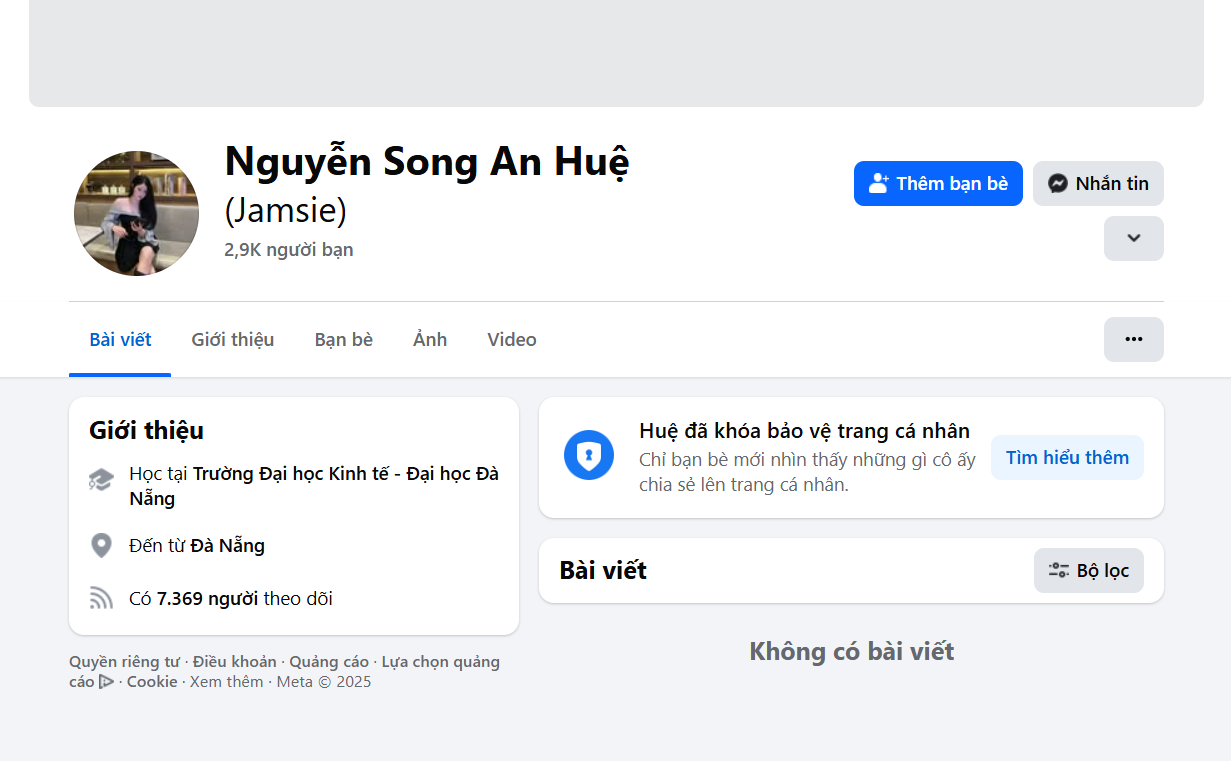Follow the Đà Nẵng hometown link
This screenshot has width=1231, height=761.
click(x=227, y=546)
